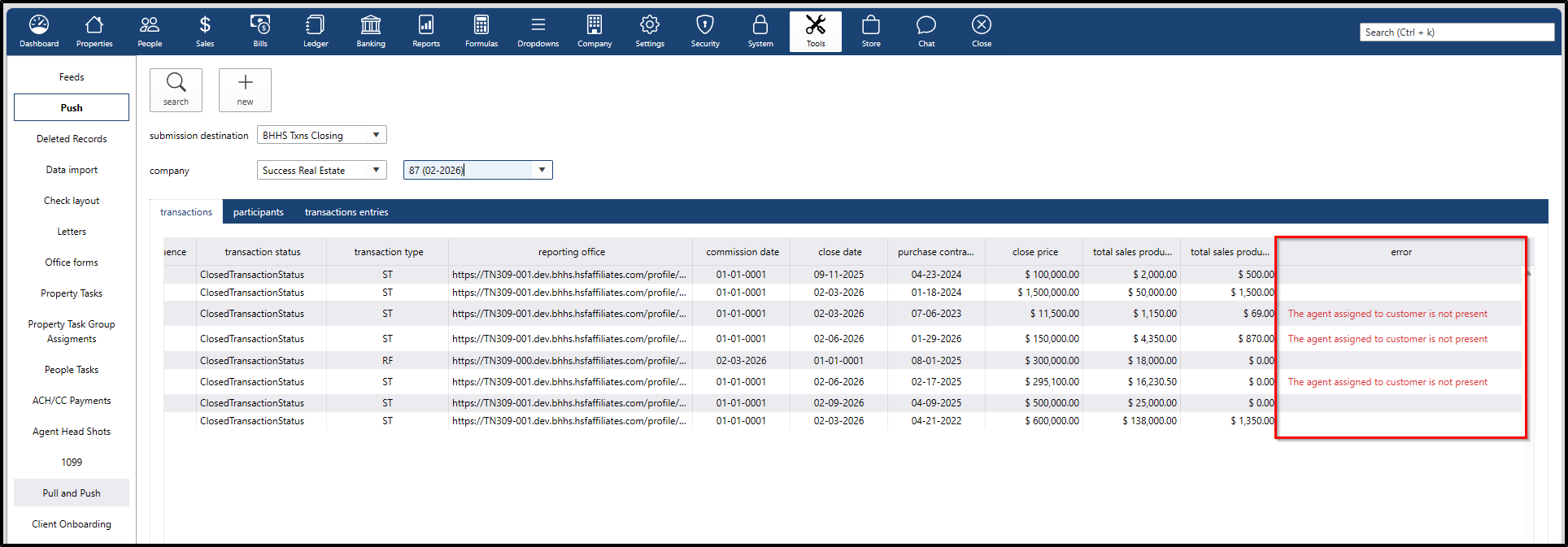The height and width of the screenshot is (547, 1568).
Task: Open the Banking icon
Action: click(x=371, y=32)
